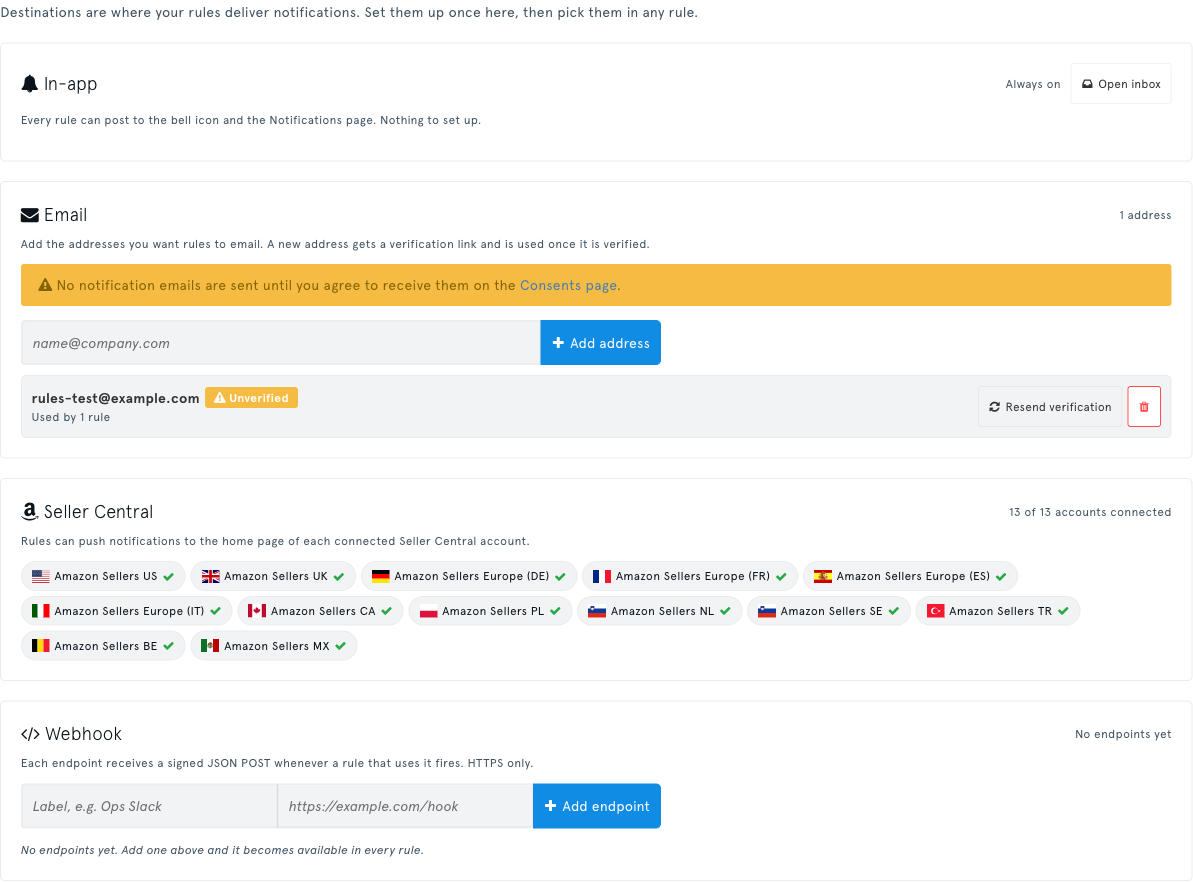Select the Amazon Sellers PL label
The image size is (1193, 882).
click(493, 611)
